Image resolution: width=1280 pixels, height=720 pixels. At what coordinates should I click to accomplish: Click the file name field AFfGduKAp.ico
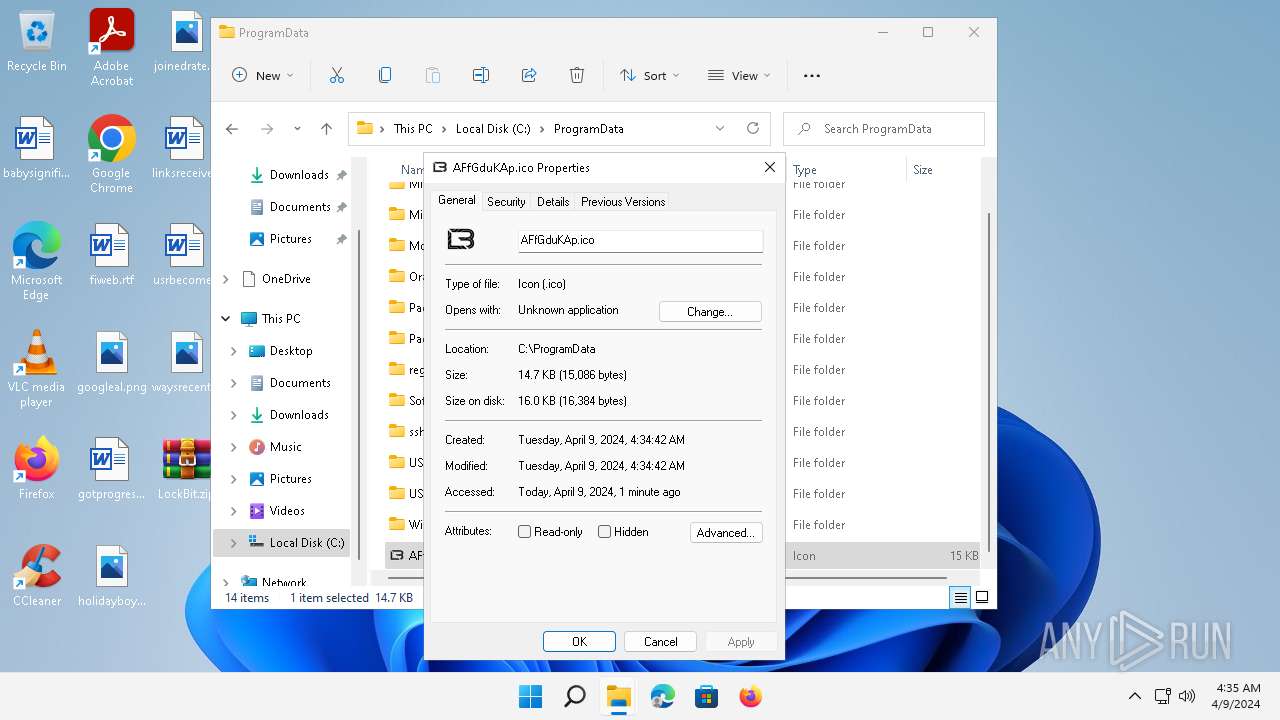click(640, 240)
